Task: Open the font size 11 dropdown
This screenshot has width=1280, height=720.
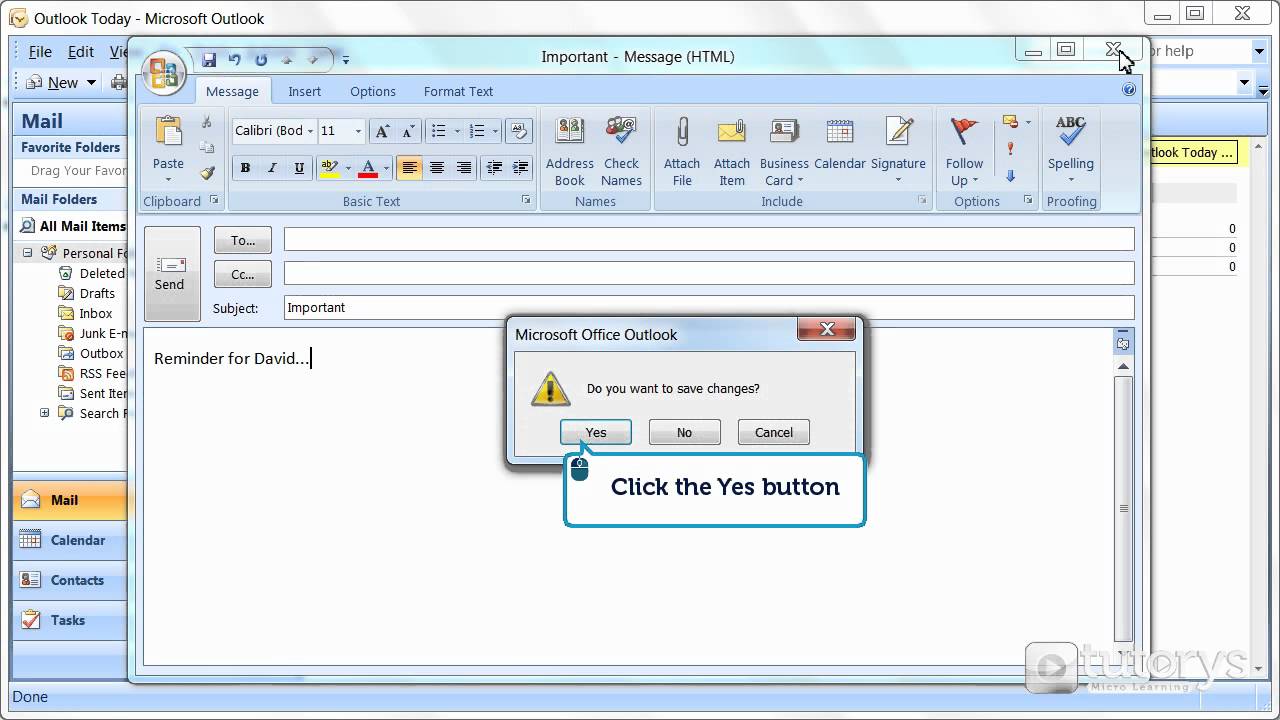Action: (x=358, y=131)
